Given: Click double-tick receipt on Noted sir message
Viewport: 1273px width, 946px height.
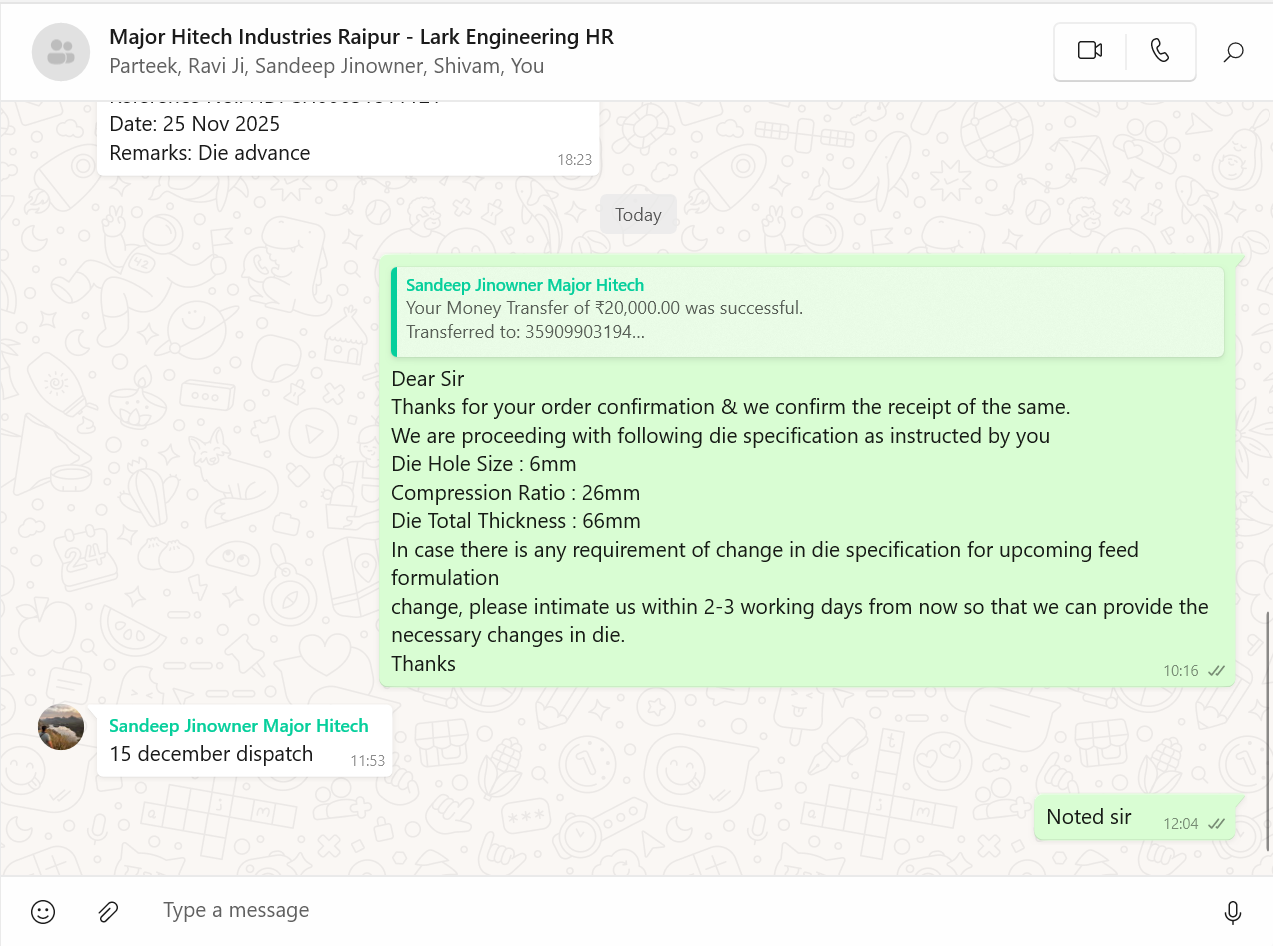Looking at the screenshot, I should click(1216, 824).
